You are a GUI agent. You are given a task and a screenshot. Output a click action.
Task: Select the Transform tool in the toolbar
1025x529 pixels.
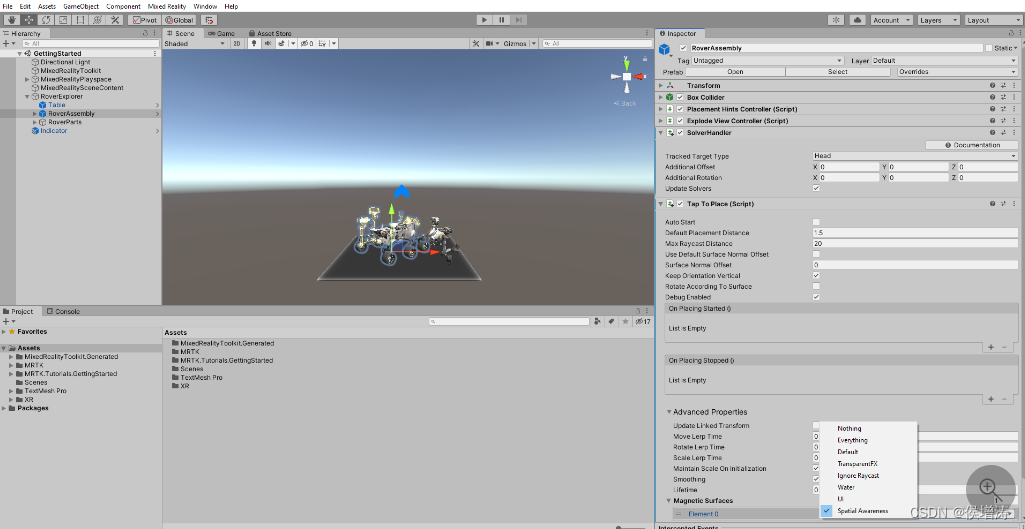98,20
